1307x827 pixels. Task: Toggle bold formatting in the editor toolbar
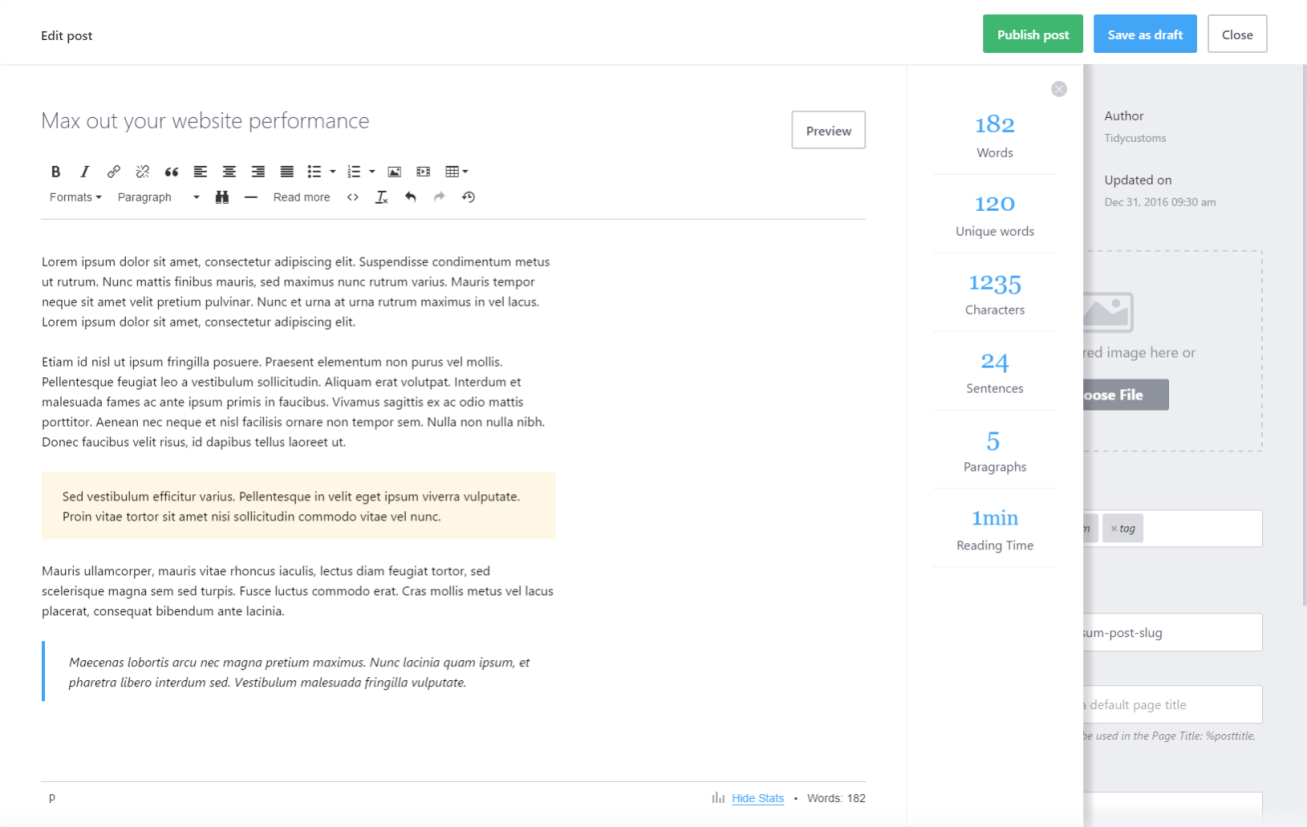[56, 172]
